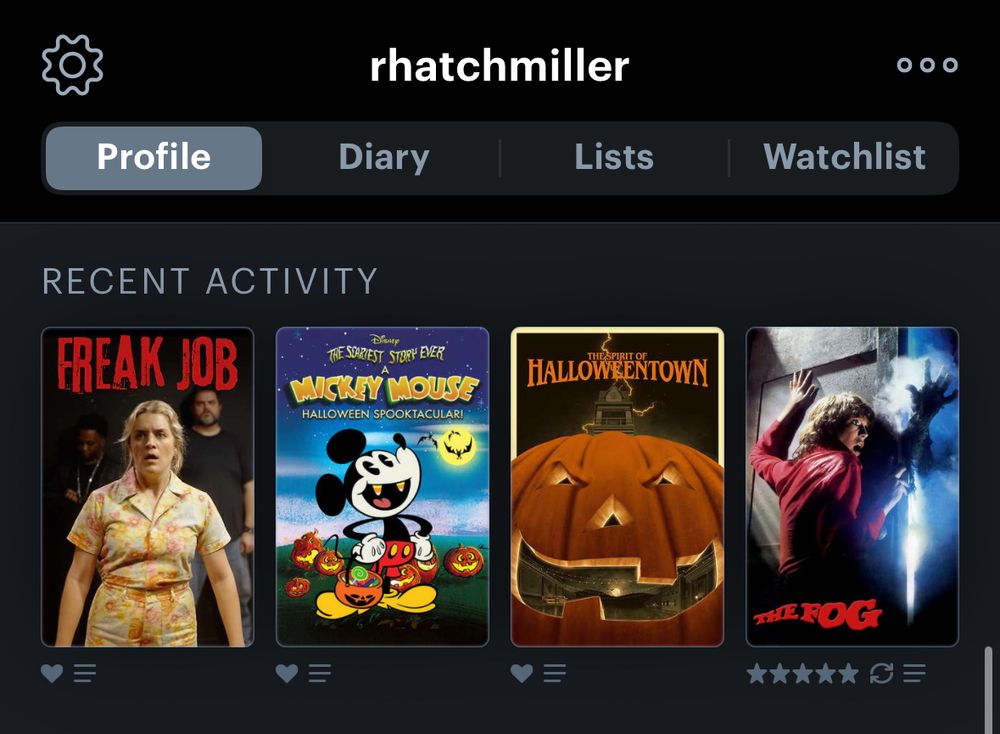1000x734 pixels.
Task: Tap the review lines icon under The Fog
Action: (914, 673)
